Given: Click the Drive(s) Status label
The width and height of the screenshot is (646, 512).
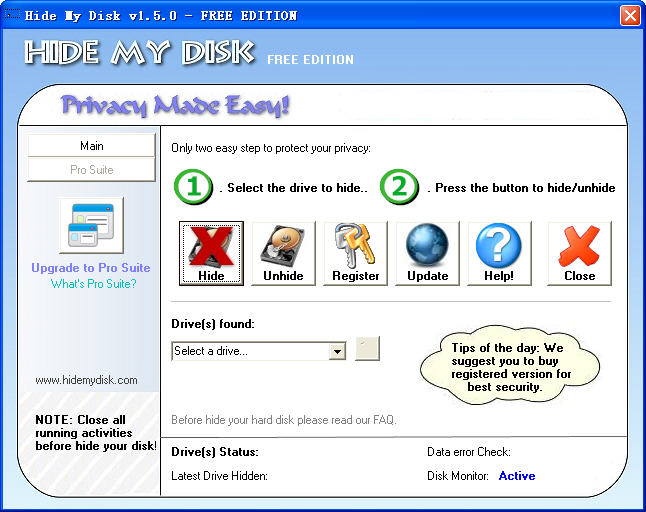Looking at the screenshot, I should (x=215, y=452).
